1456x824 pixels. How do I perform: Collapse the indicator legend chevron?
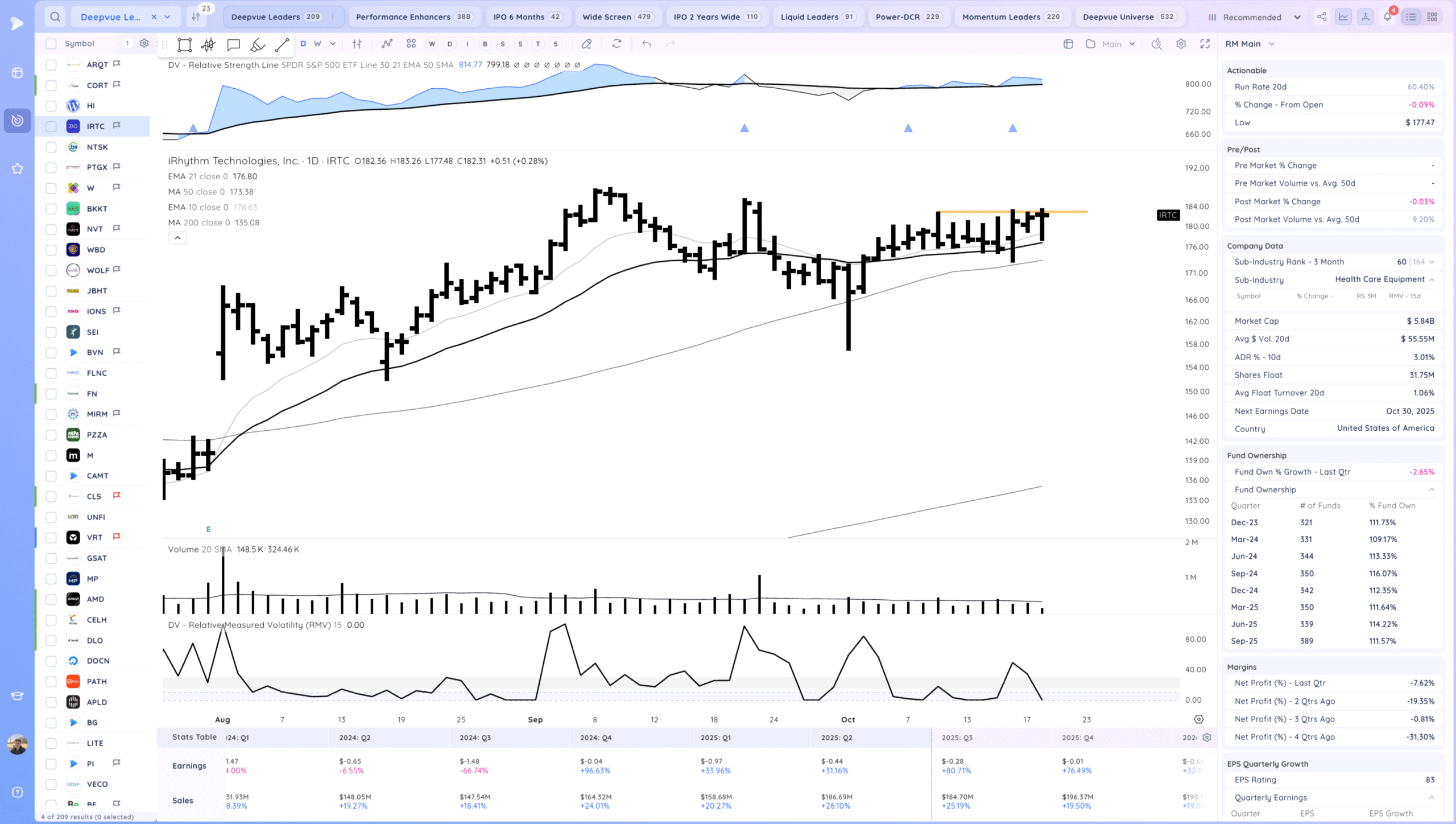177,238
